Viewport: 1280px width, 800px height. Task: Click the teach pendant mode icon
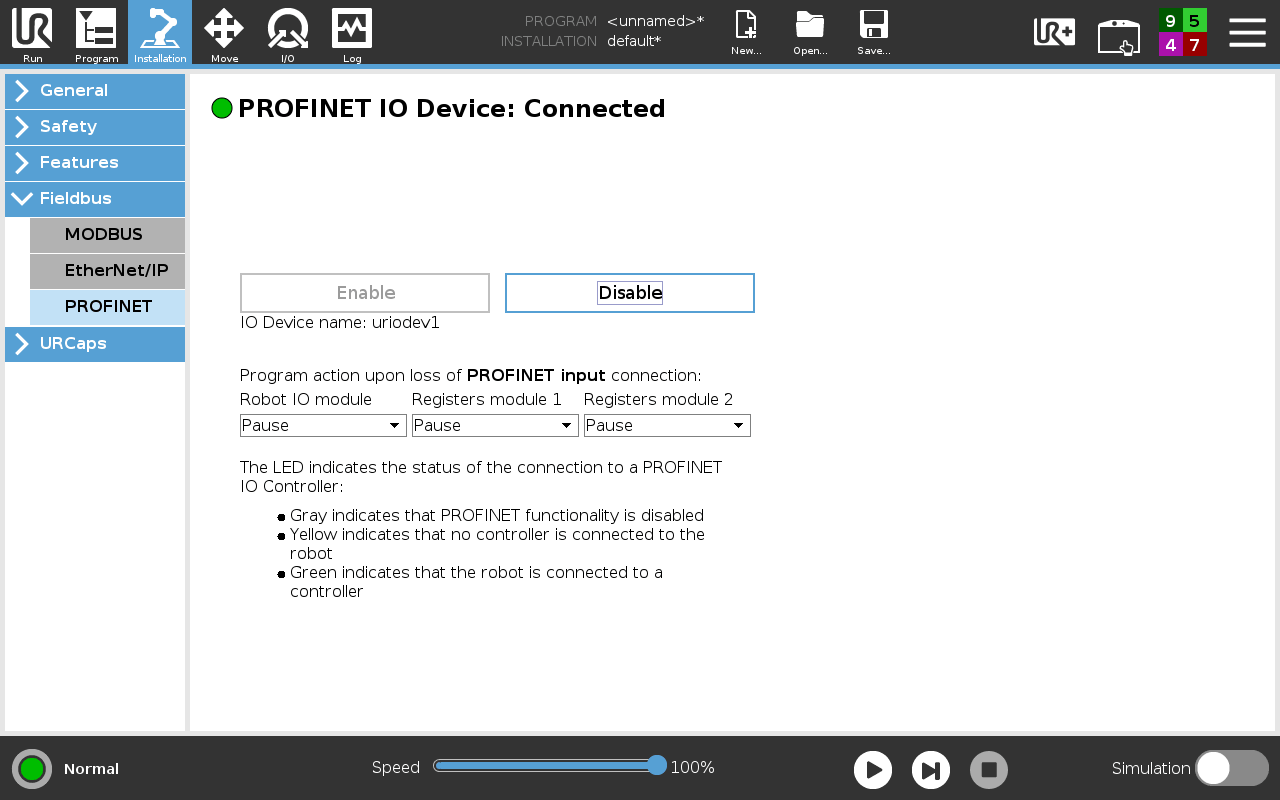(1119, 36)
